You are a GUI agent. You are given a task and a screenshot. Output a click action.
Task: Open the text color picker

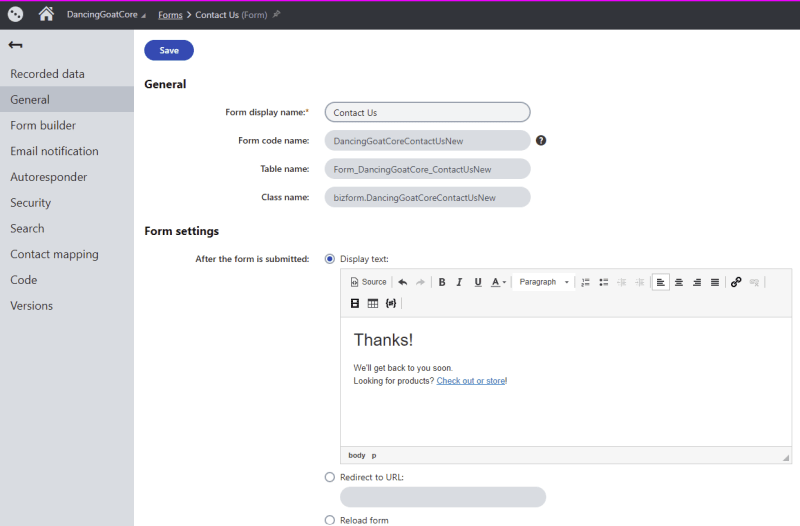point(498,282)
